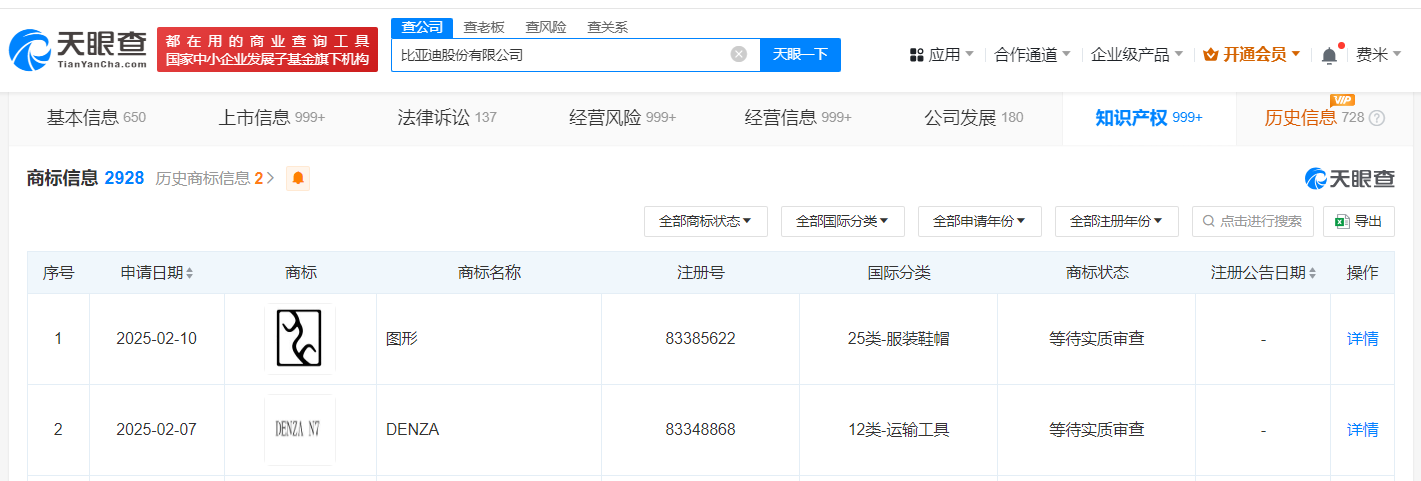Clear the search box text

pos(739,54)
